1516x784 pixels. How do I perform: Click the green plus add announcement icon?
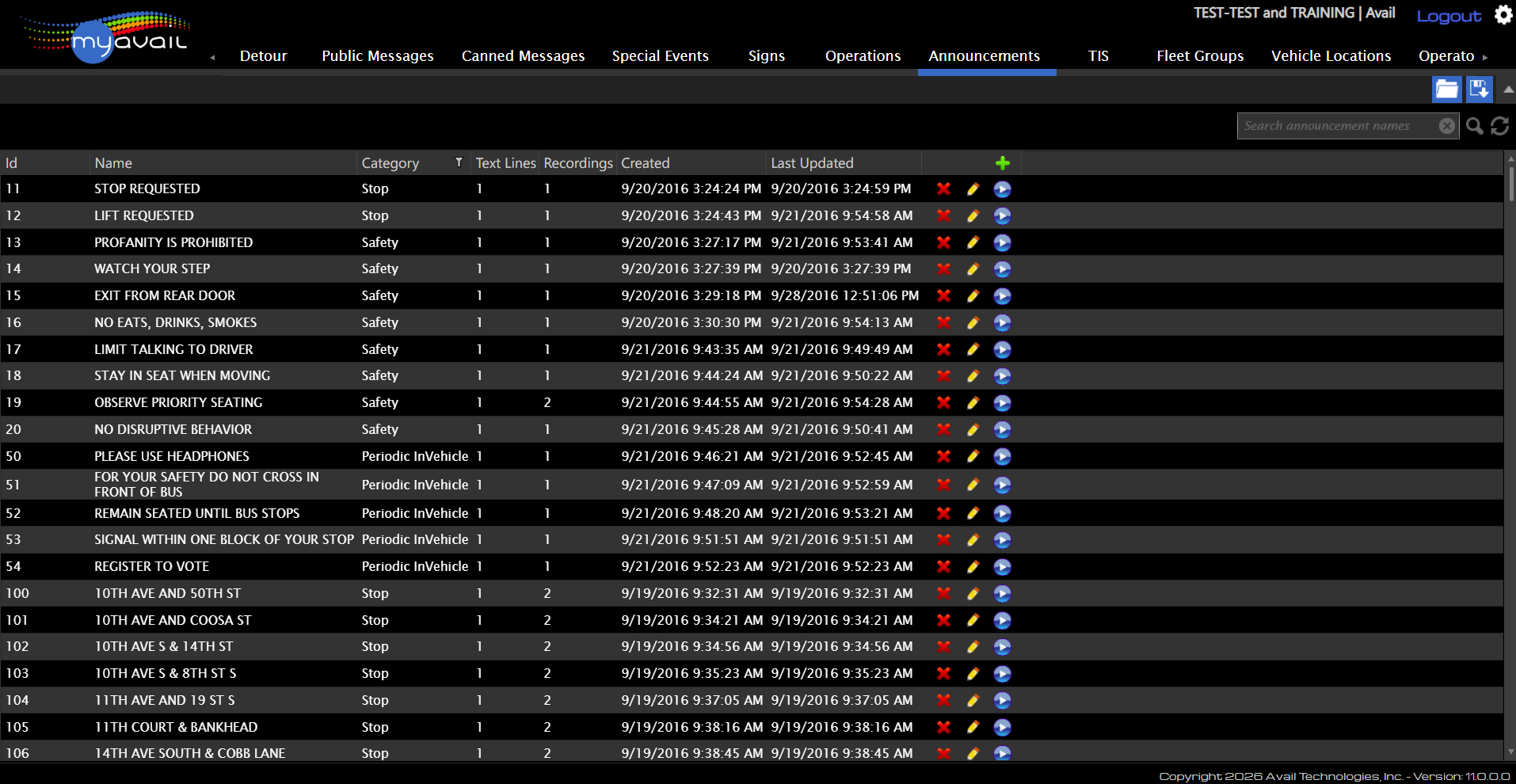click(1002, 163)
